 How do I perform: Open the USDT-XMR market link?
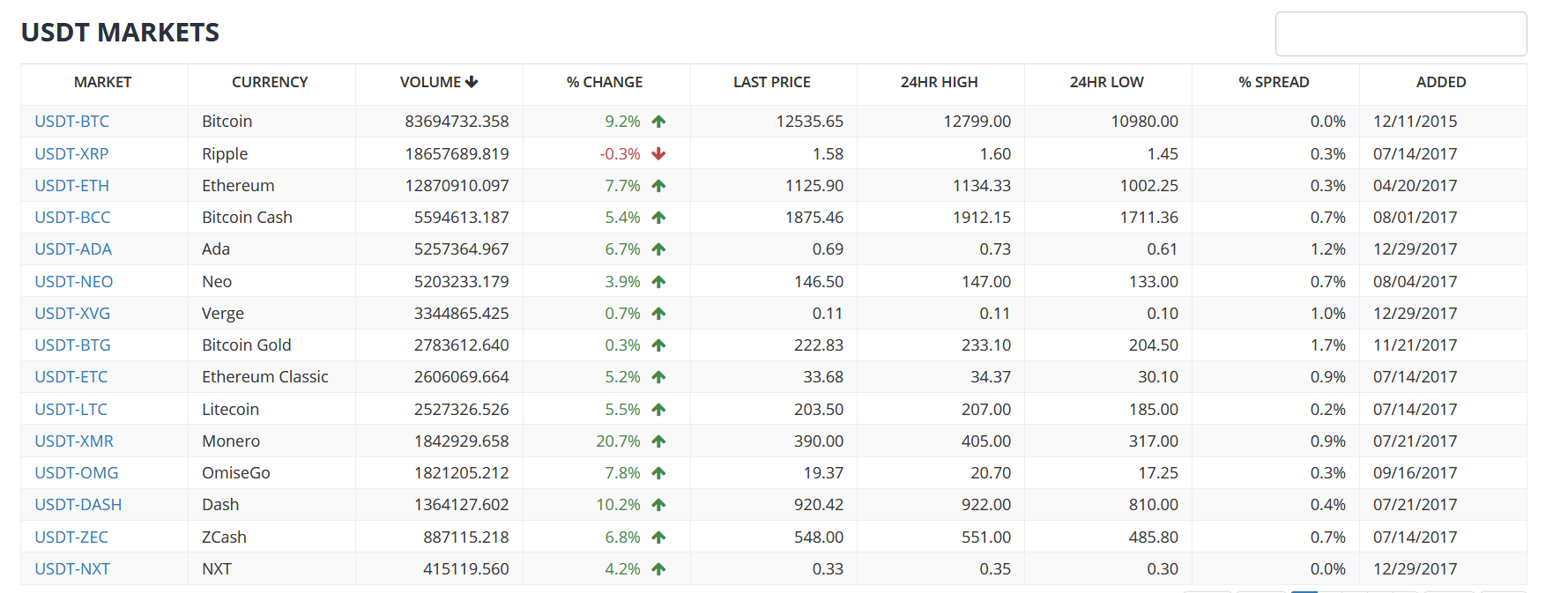tap(74, 441)
